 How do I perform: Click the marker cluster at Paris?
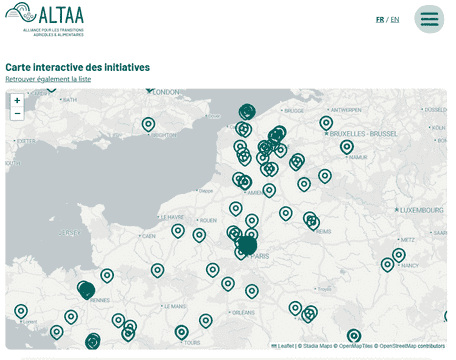click(247, 246)
